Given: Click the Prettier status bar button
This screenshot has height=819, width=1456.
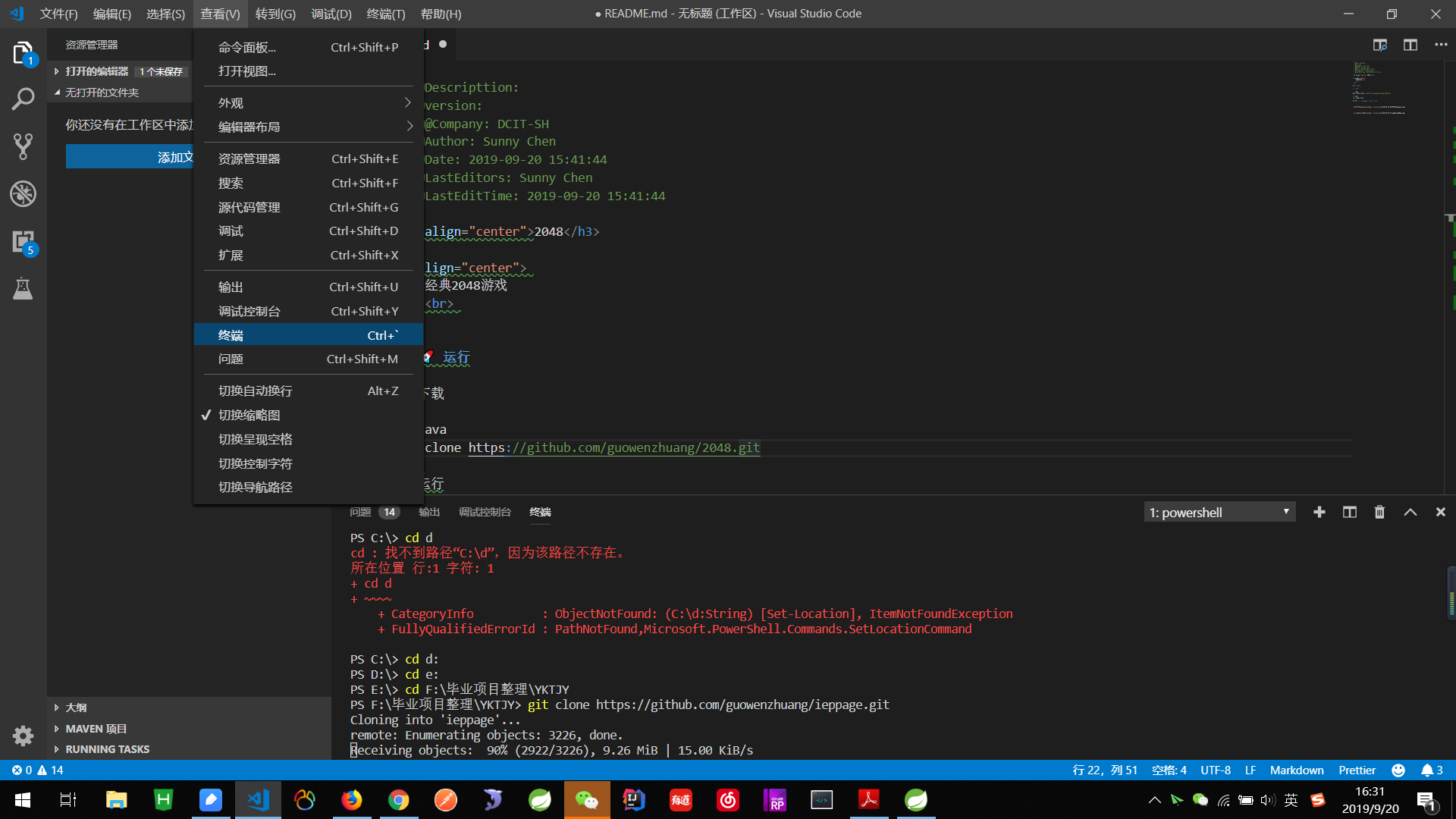Looking at the screenshot, I should tap(1356, 770).
